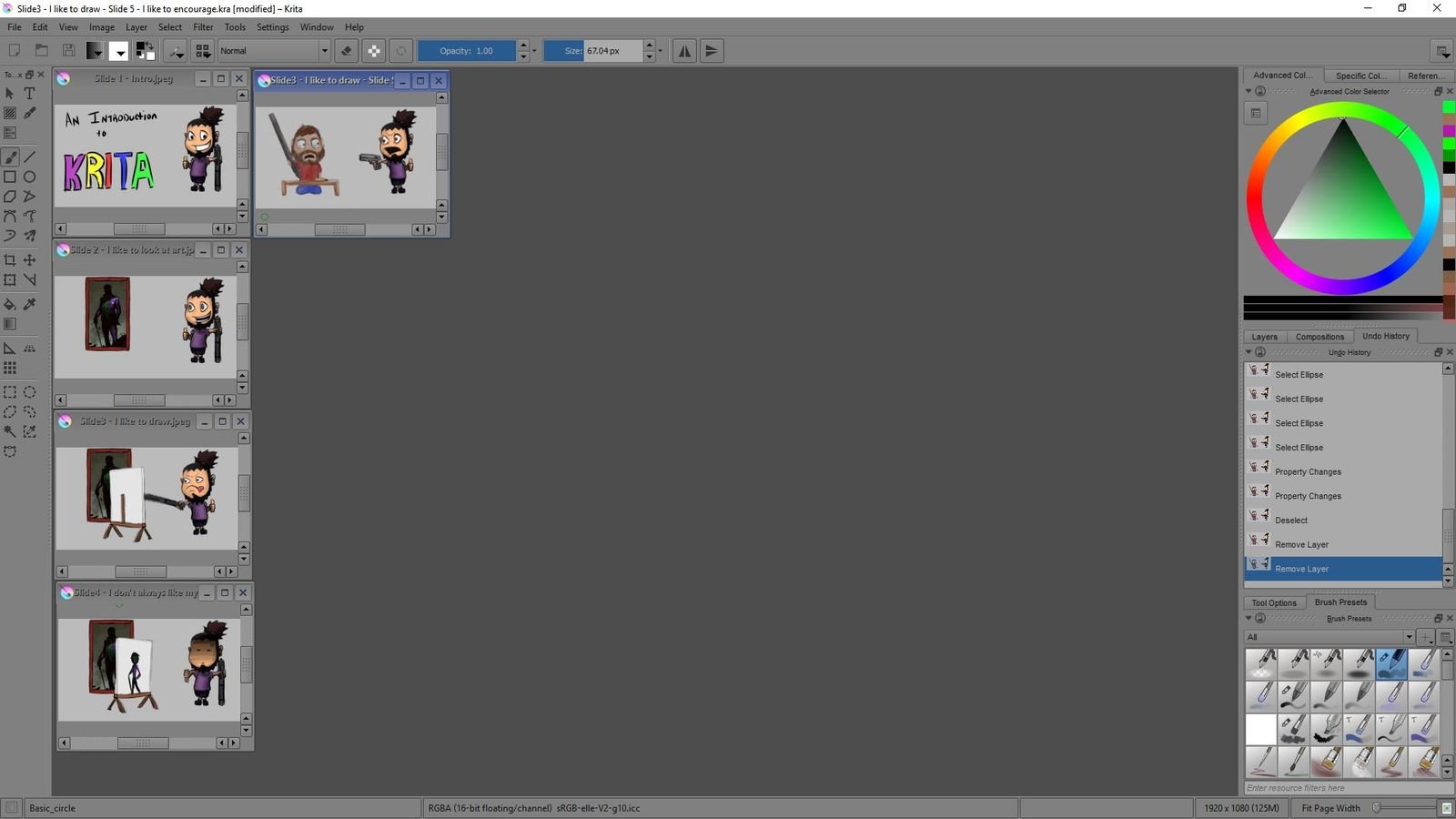1456x819 pixels.
Task: Open the workspace chooser button
Action: tap(1441, 51)
